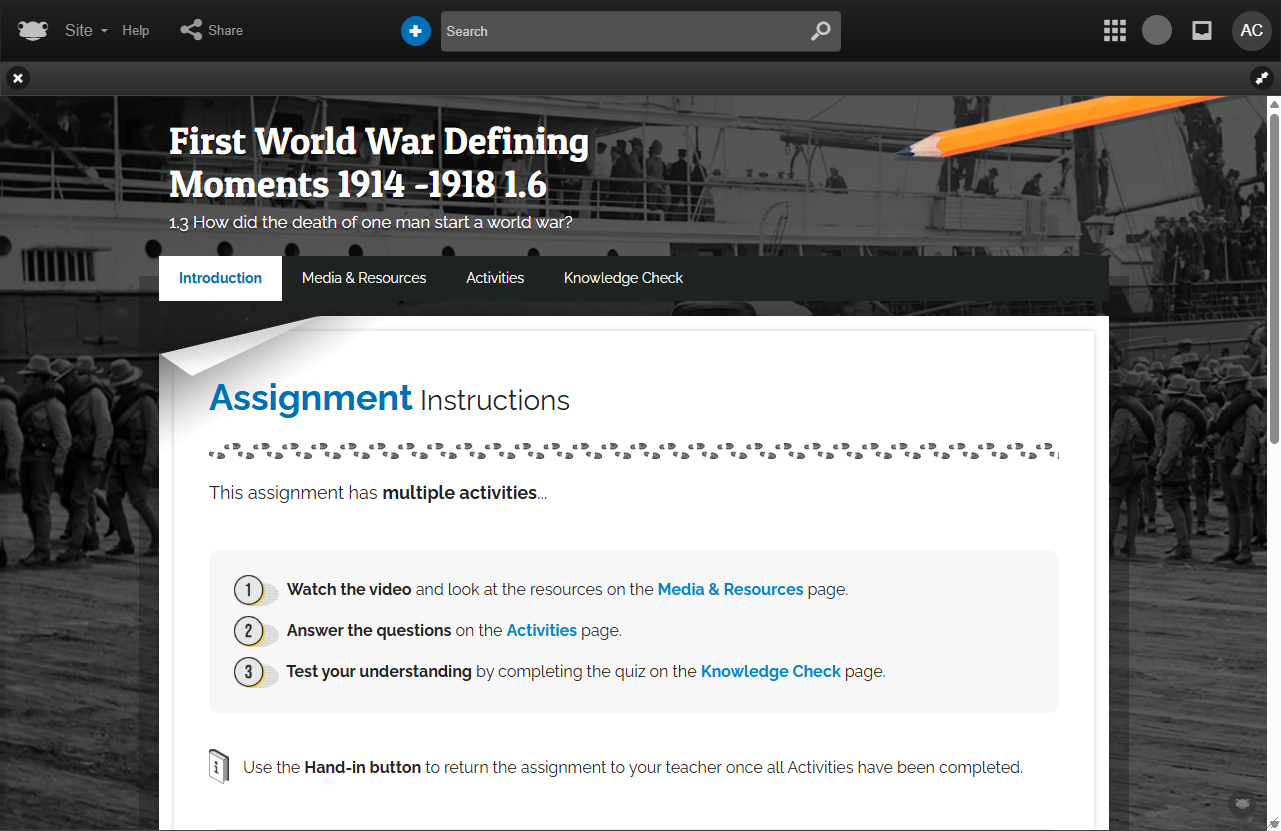Viewport: 1281px width, 831px height.
Task: Follow the Media & Resources link in step 1
Action: coord(730,590)
